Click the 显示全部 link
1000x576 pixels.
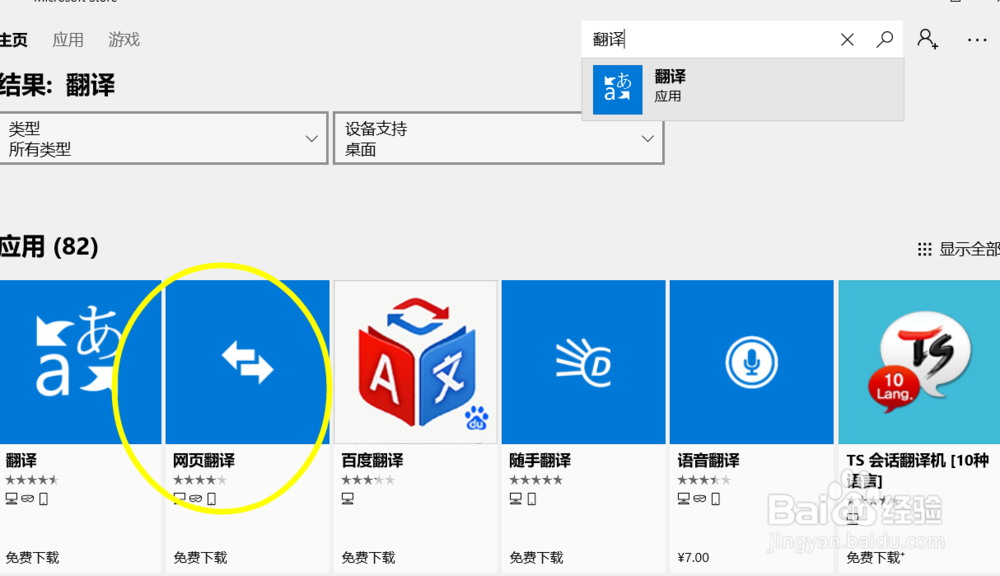coord(969,249)
